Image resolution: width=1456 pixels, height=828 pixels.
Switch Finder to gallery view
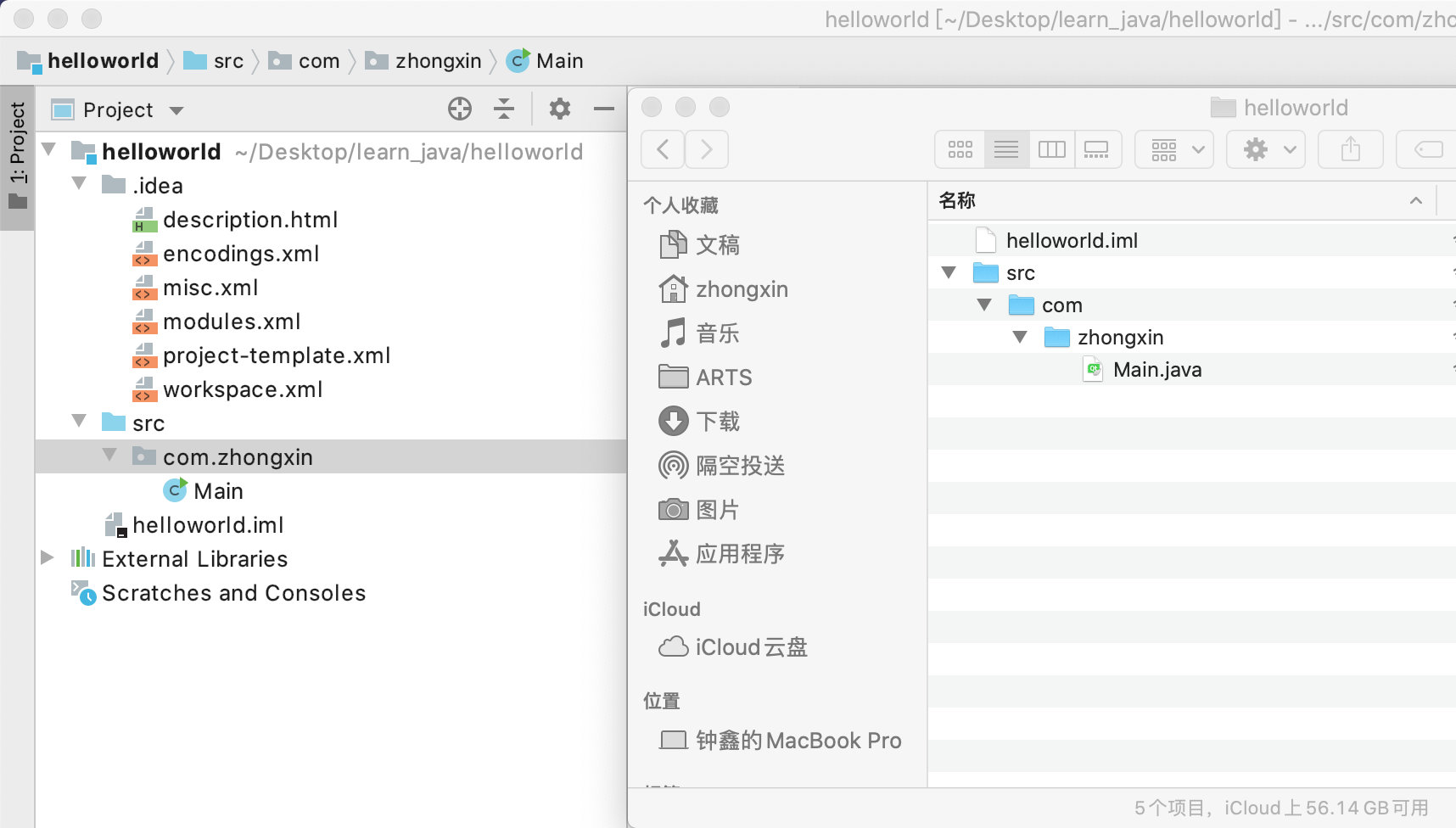(1097, 150)
